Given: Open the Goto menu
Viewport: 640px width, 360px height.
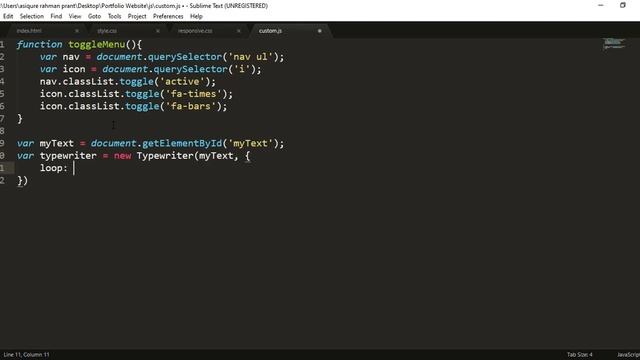Looking at the screenshot, I should click(x=94, y=16).
